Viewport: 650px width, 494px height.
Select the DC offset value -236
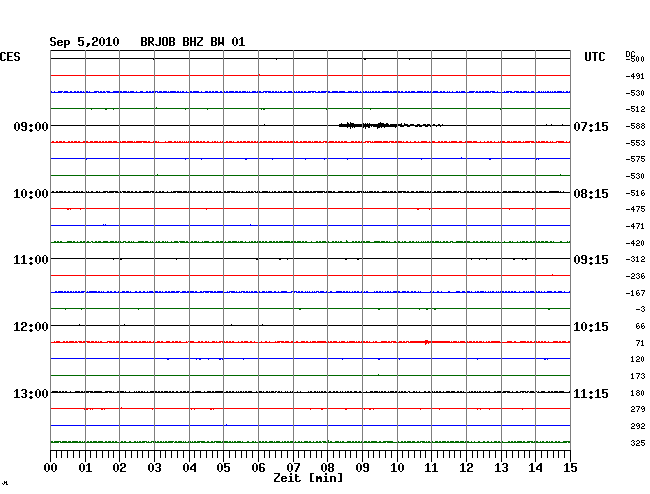pos(635,276)
